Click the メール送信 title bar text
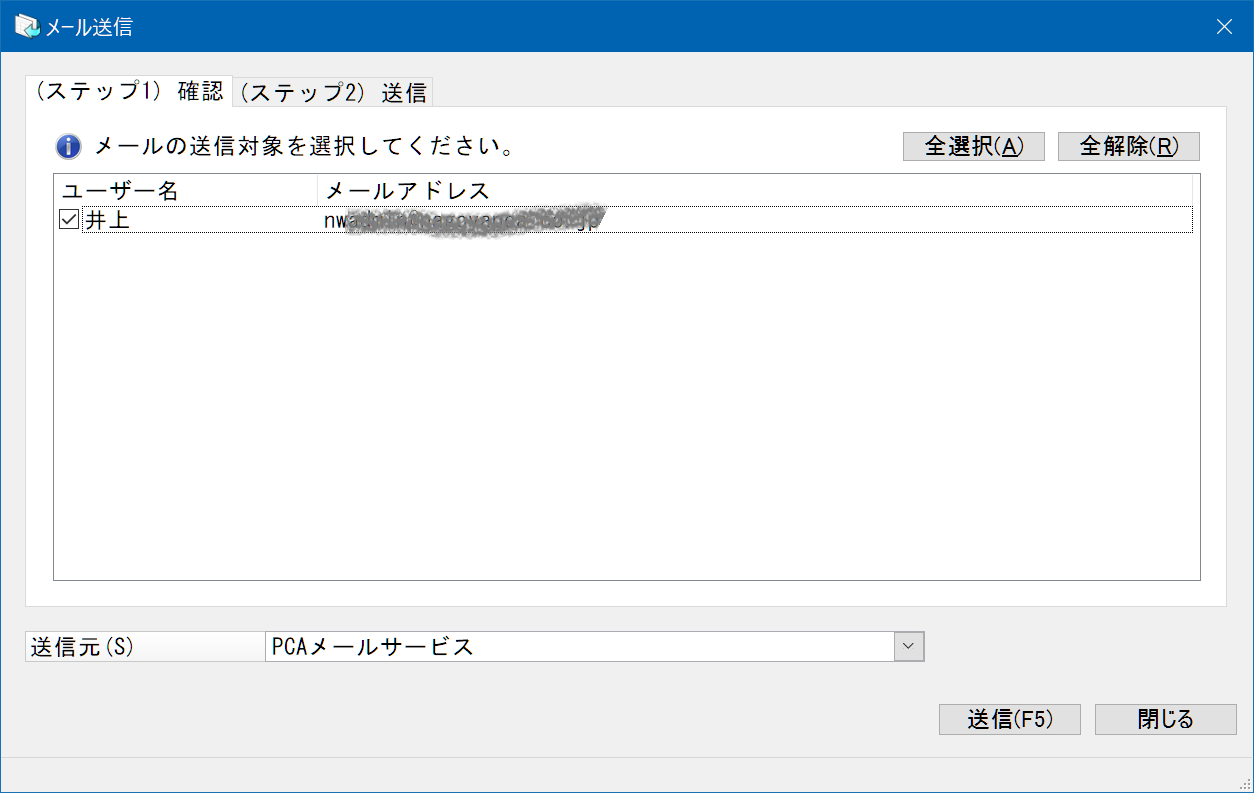 pyautogui.click(x=89, y=27)
